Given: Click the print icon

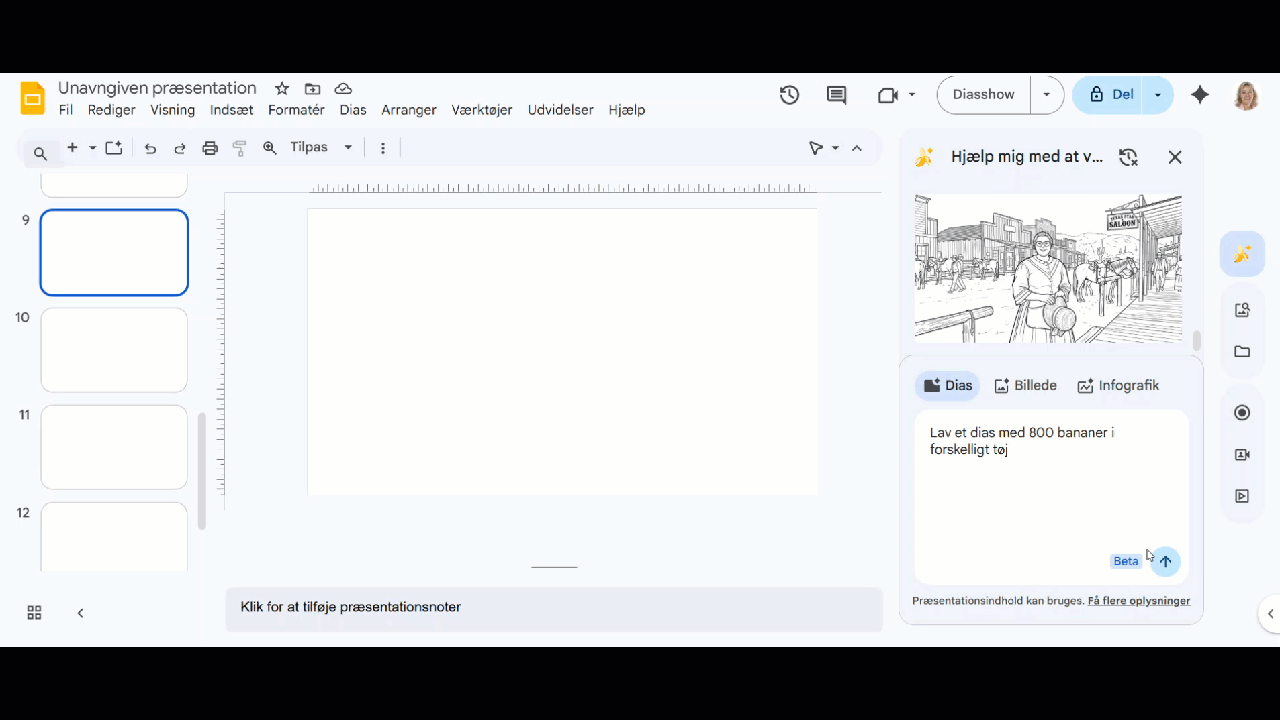Looking at the screenshot, I should pos(210,148).
